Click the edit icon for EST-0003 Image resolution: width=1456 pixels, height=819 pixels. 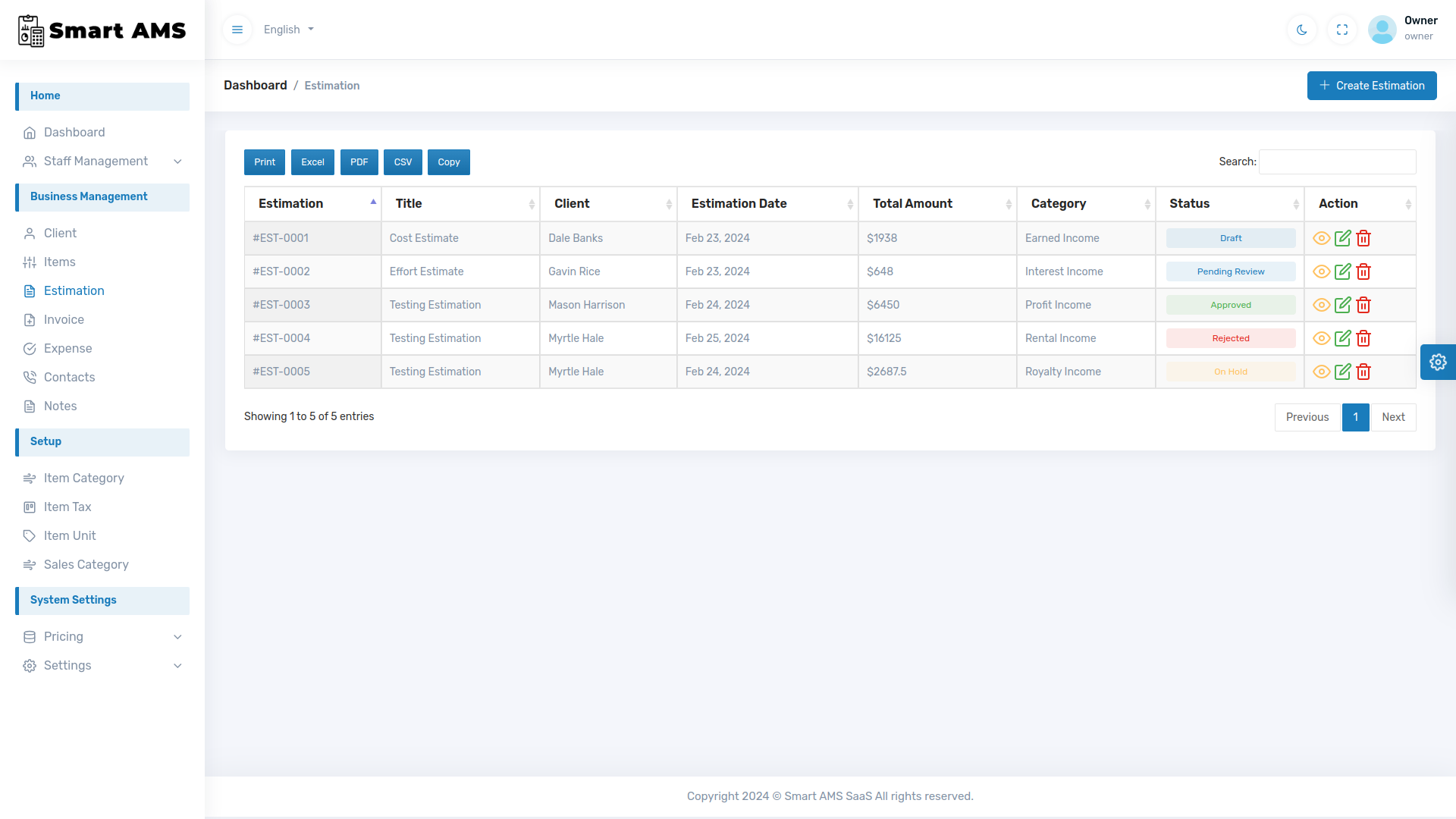click(1343, 305)
